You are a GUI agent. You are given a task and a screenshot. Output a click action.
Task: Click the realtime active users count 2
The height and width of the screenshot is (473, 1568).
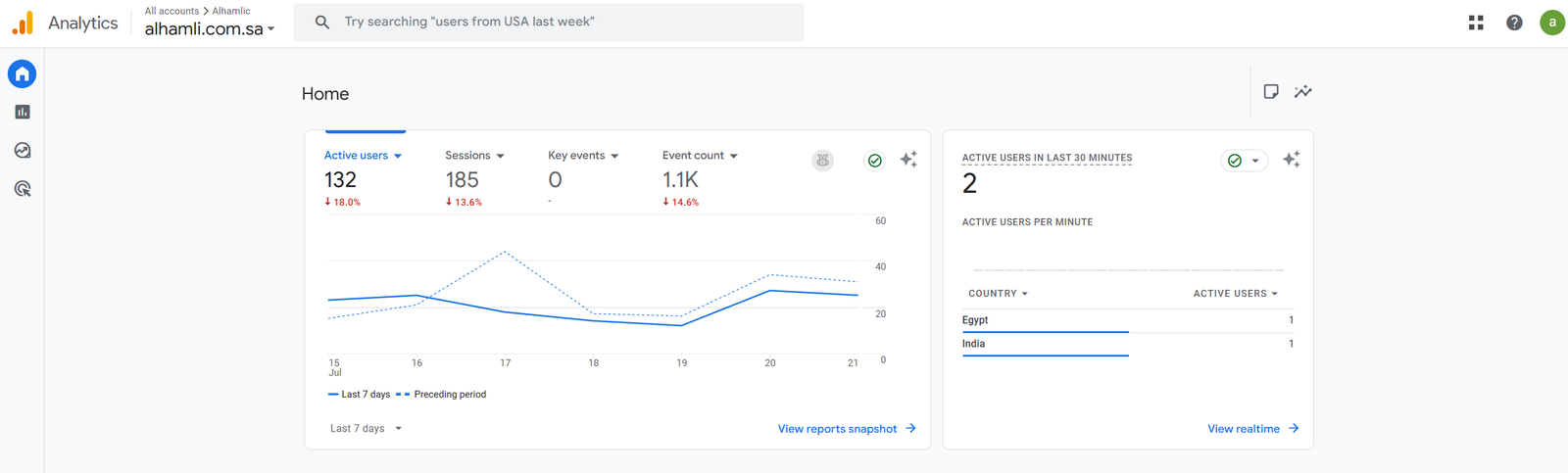[969, 184]
